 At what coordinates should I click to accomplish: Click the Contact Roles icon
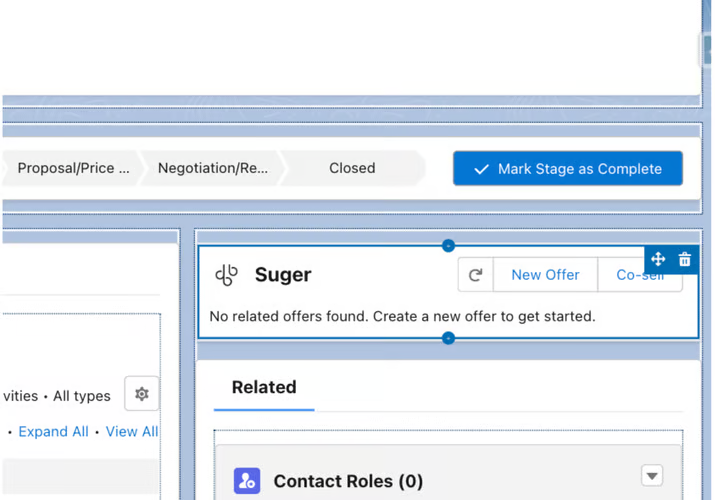247,481
